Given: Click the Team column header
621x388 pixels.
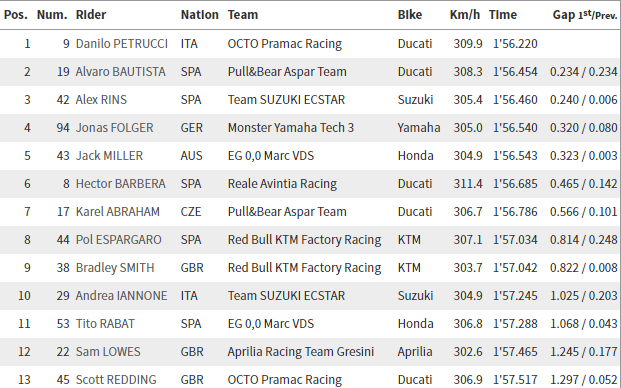Looking at the screenshot, I should click(243, 15).
